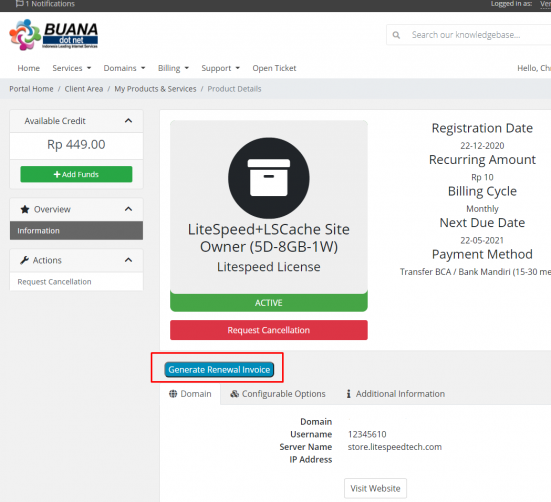This screenshot has width=551, height=502.
Task: Click the Search our knowledgebase field
Action: click(x=471, y=35)
